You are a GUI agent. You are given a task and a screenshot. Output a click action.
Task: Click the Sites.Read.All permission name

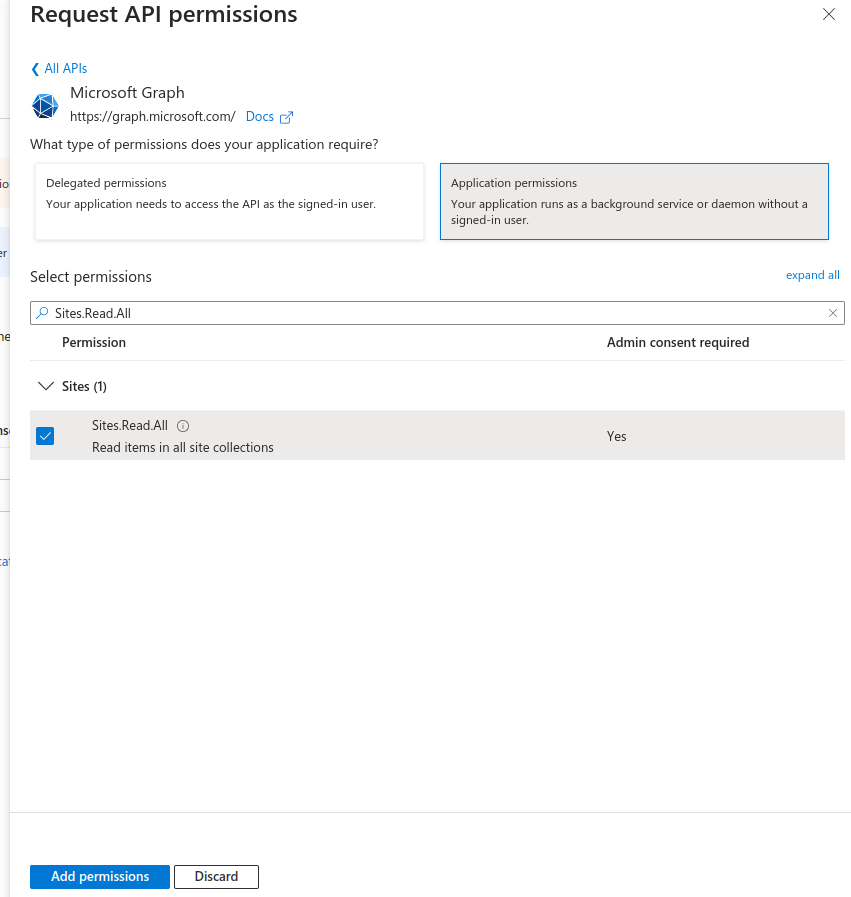point(130,426)
